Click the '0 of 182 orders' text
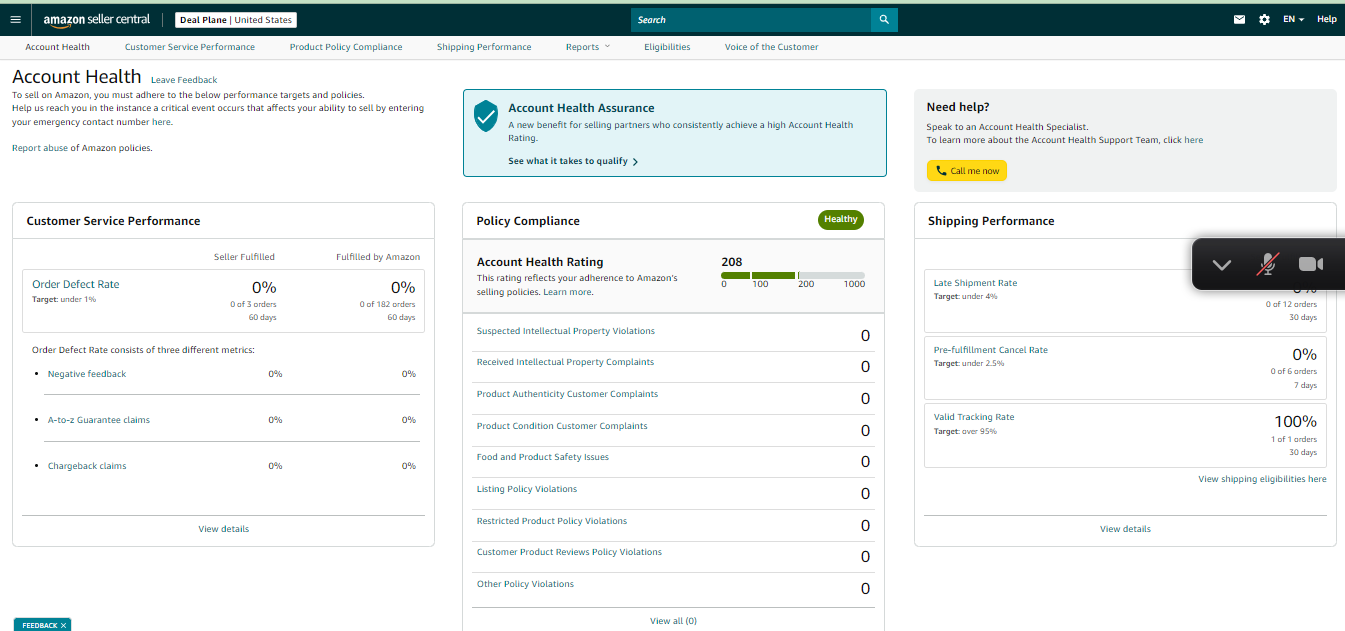Image resolution: width=1345 pixels, height=631 pixels. [388, 304]
